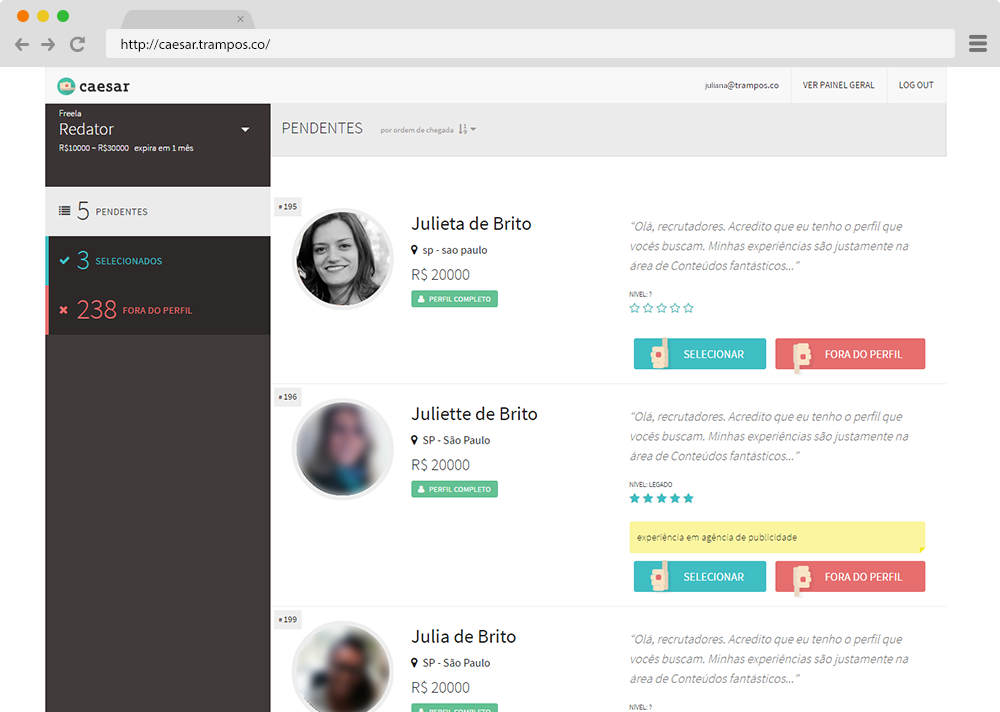Screen dimensions: 1000x712
Task: Click location pin beside sp - sao paulo
Action: point(415,250)
